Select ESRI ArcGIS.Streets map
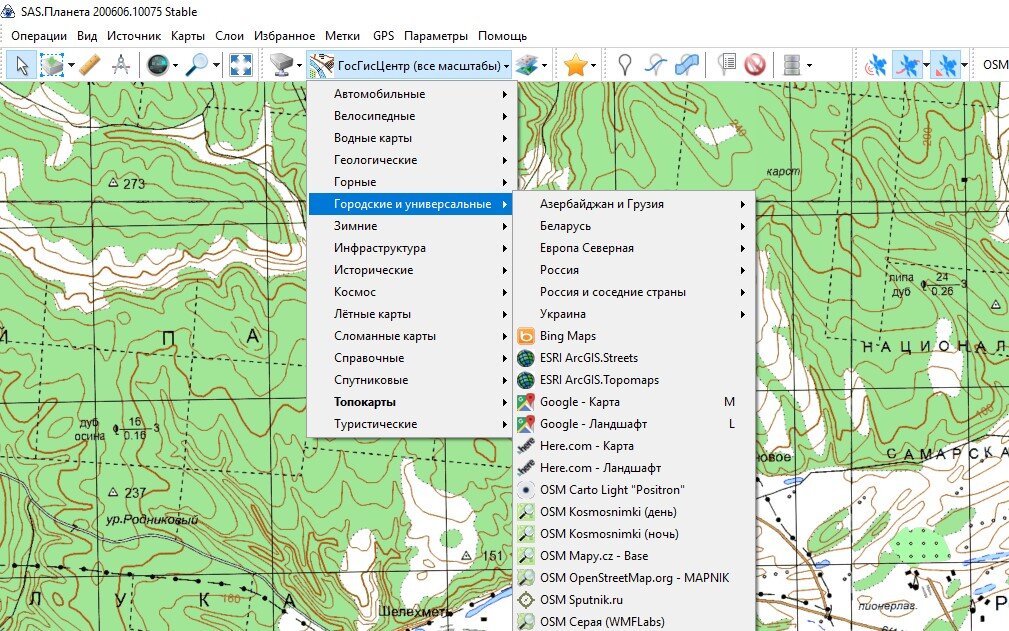Screen dimensions: 1009x631 coord(634,358)
